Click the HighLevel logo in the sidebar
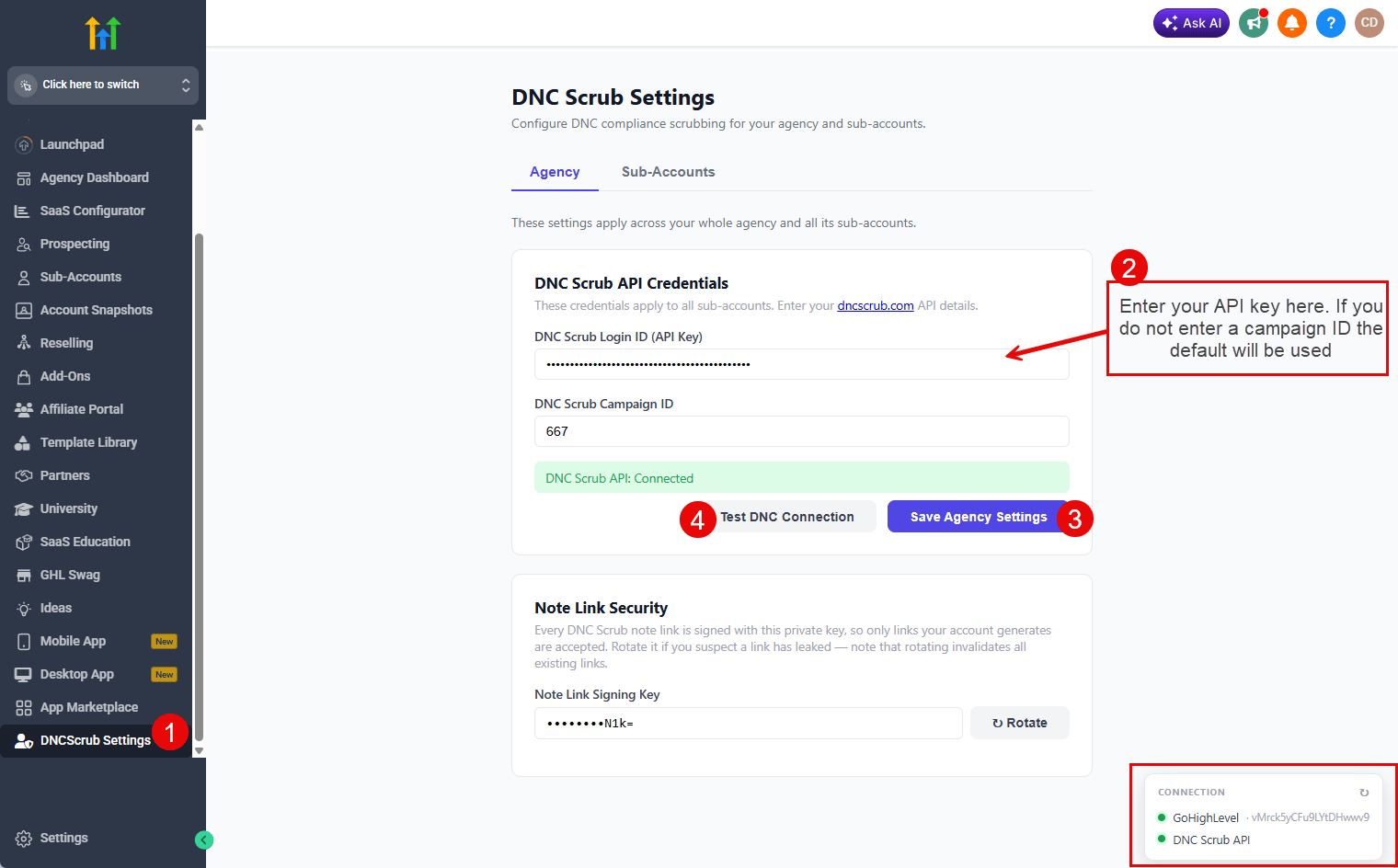This screenshot has height=868, width=1398. [103, 33]
